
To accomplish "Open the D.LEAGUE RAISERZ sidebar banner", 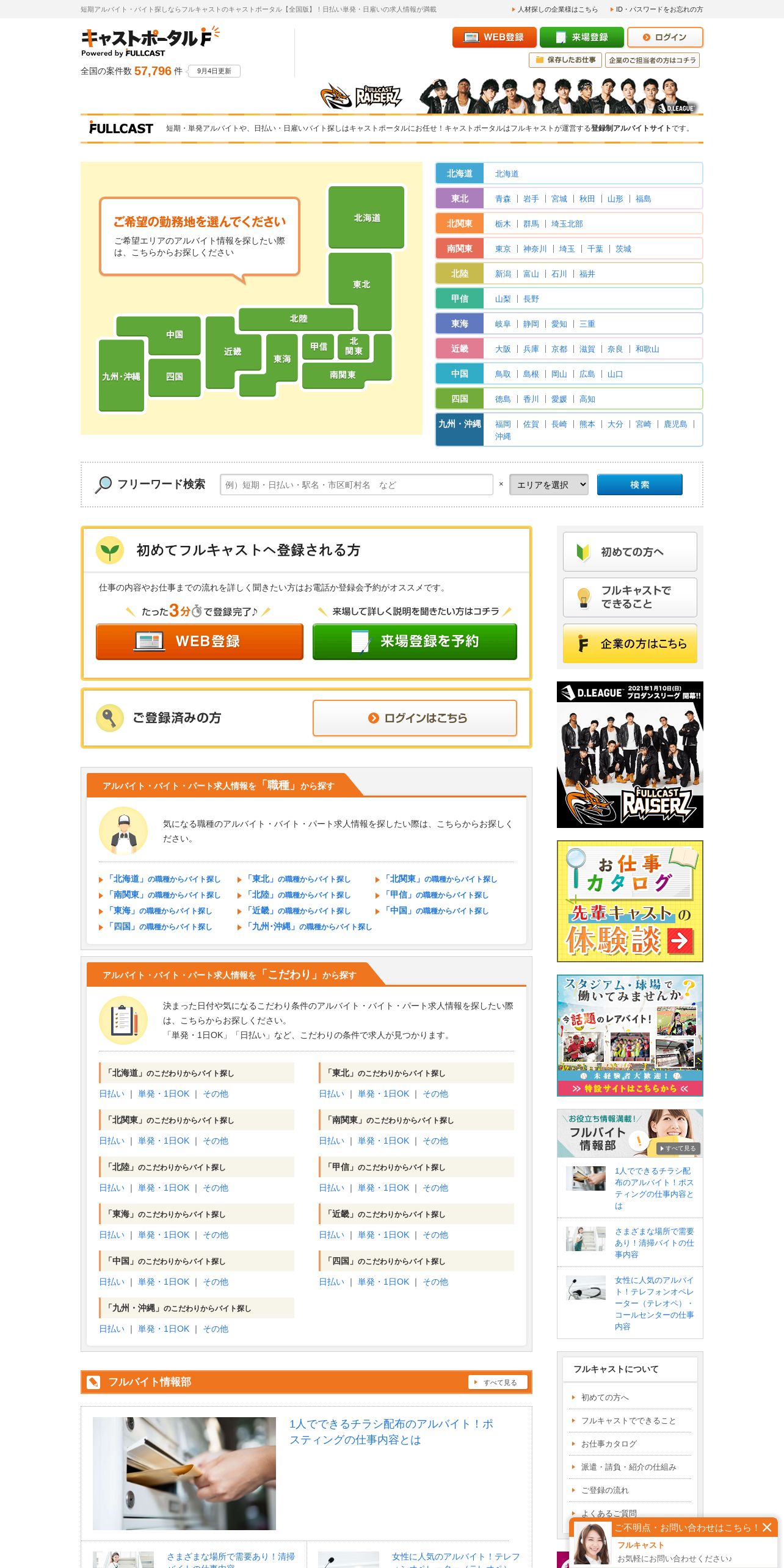I will [x=630, y=755].
